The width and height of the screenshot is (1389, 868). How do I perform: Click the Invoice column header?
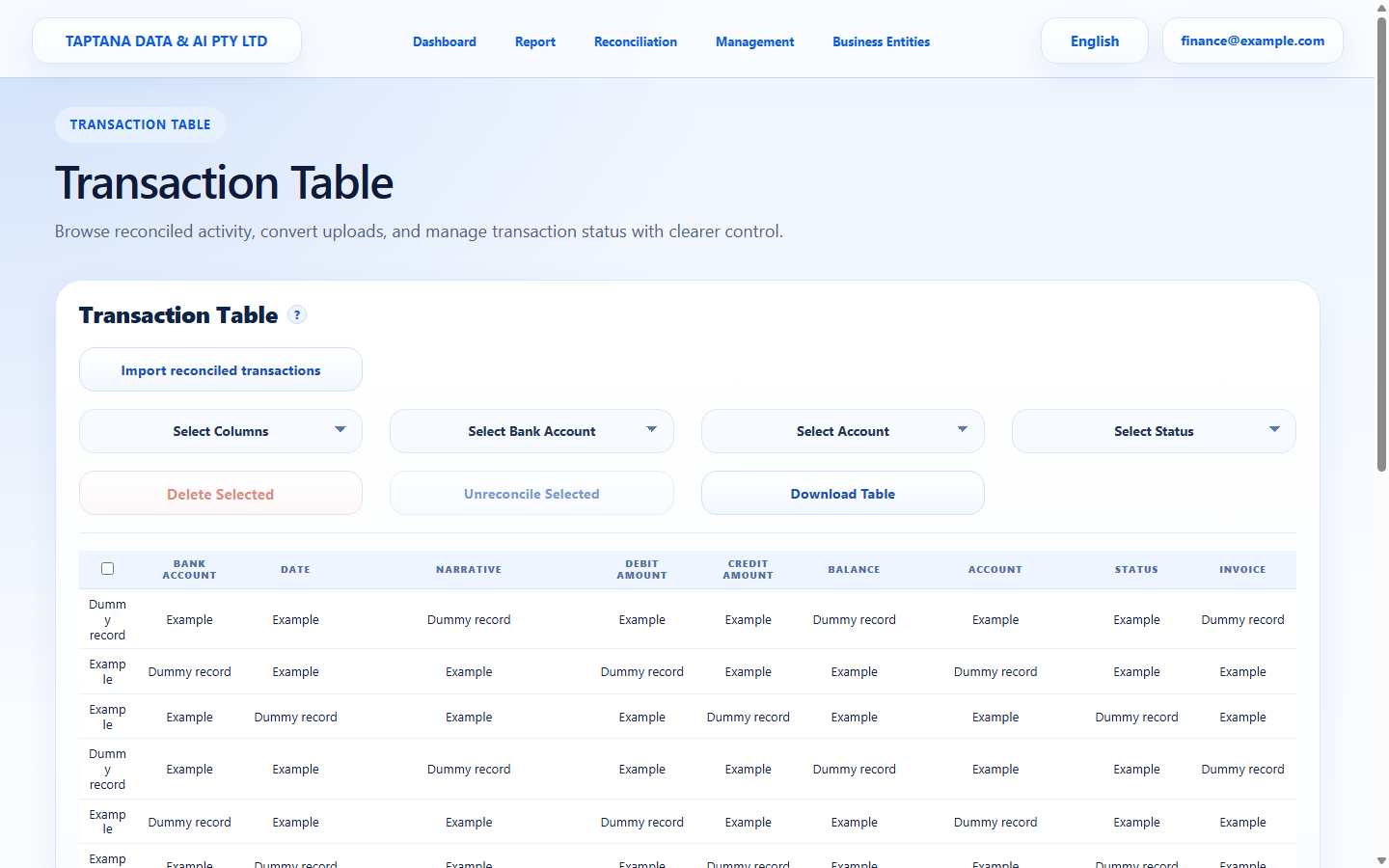(x=1243, y=569)
